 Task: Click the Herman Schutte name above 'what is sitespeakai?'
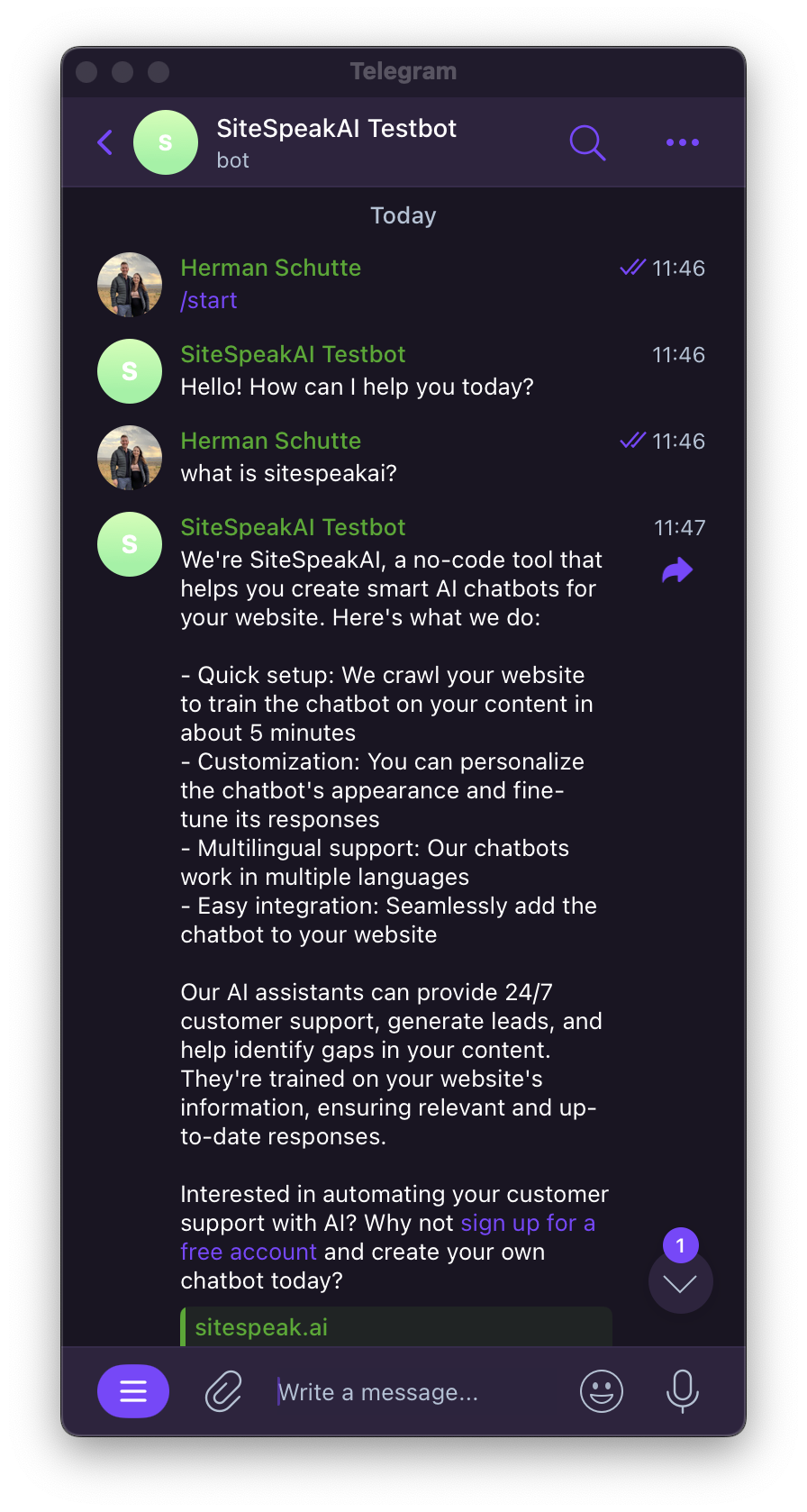click(271, 441)
